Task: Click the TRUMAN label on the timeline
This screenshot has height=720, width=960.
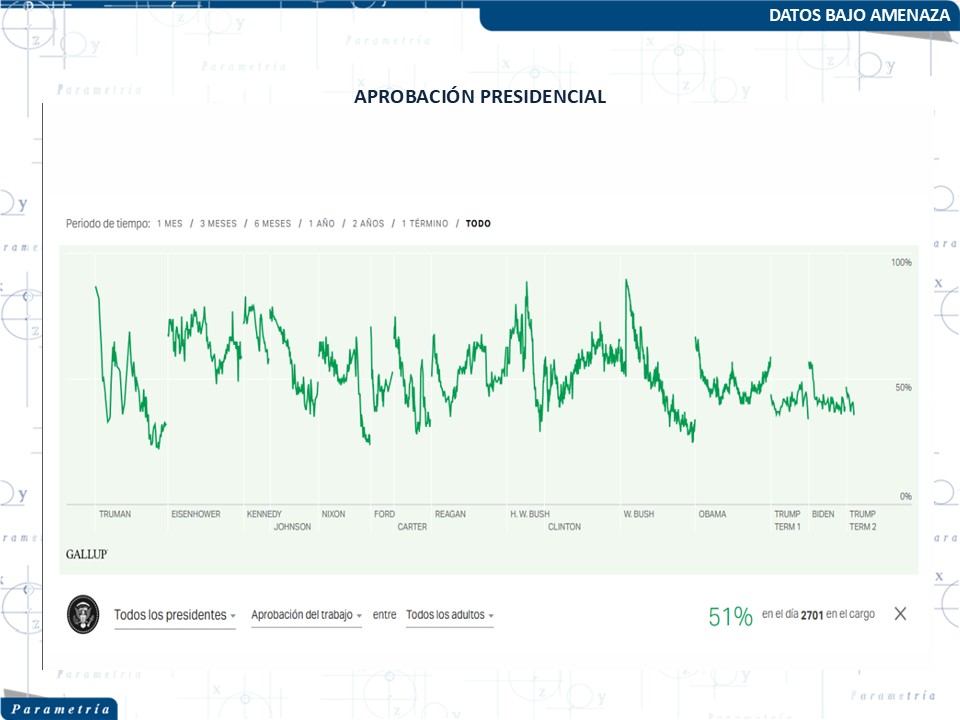Action: [x=115, y=514]
